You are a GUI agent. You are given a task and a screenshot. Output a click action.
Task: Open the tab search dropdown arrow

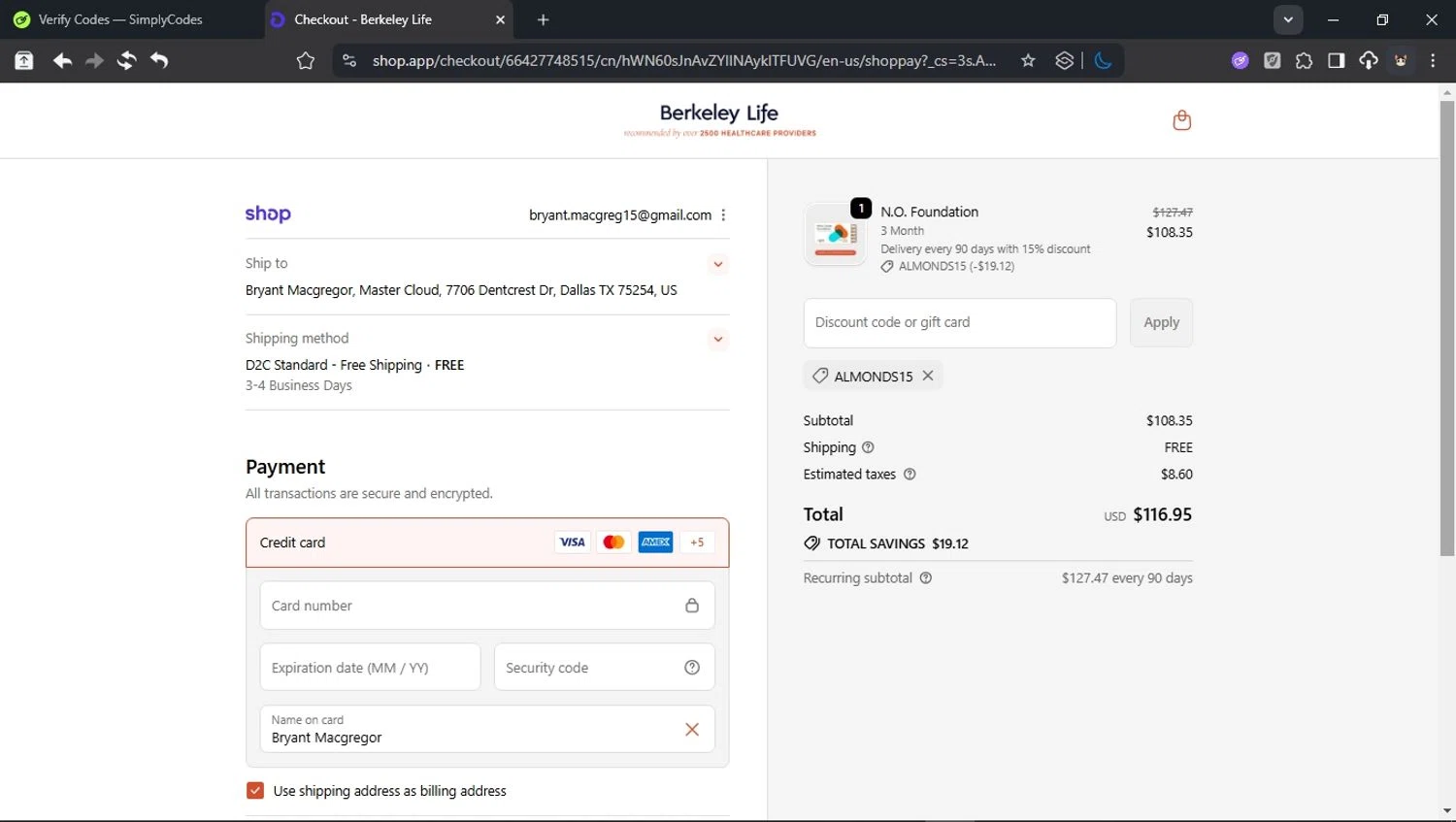(x=1288, y=19)
